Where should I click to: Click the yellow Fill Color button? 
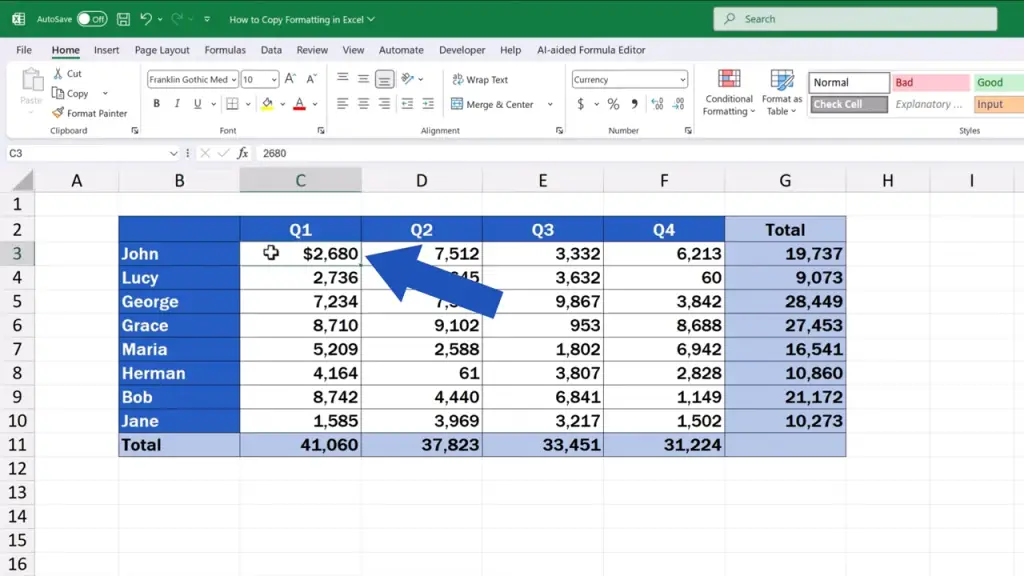tap(267, 105)
